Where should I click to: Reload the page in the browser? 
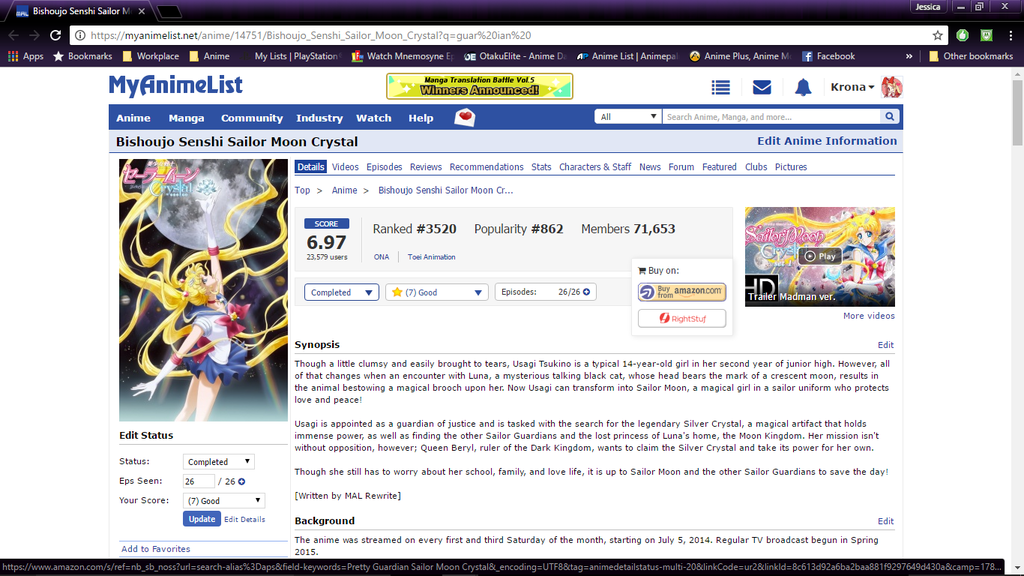tap(56, 35)
